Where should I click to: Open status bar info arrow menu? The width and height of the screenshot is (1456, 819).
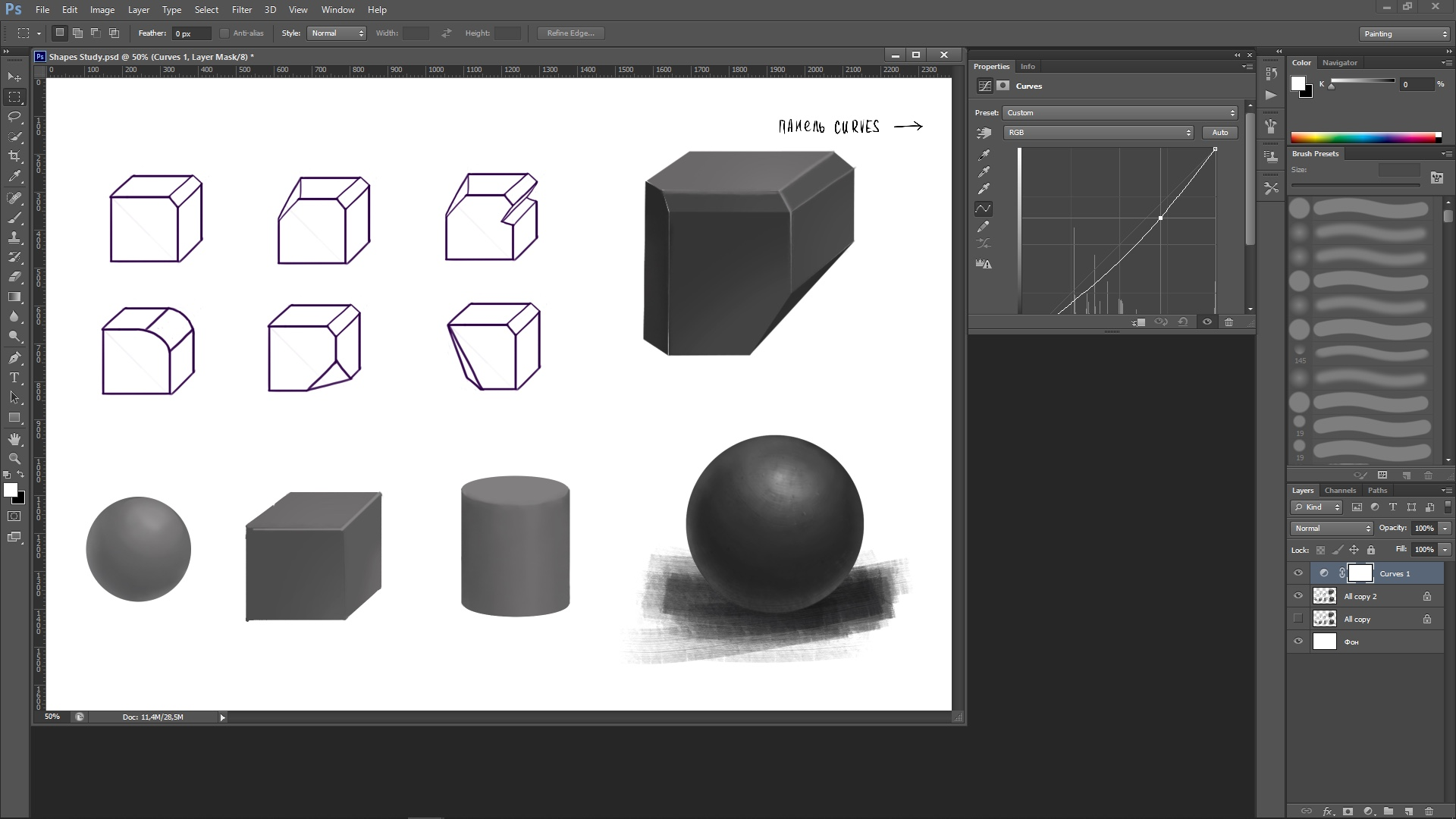tap(222, 717)
